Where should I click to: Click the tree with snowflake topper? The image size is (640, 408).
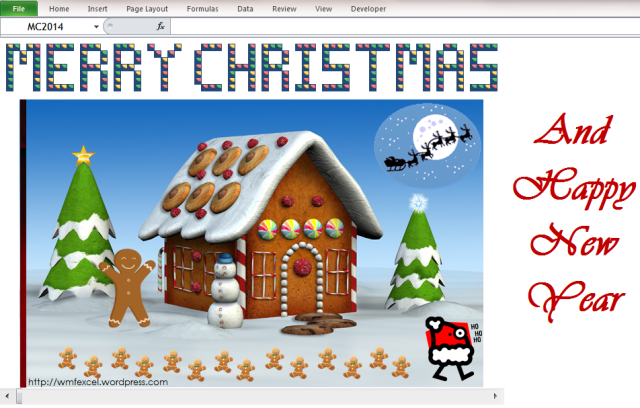click(x=416, y=253)
